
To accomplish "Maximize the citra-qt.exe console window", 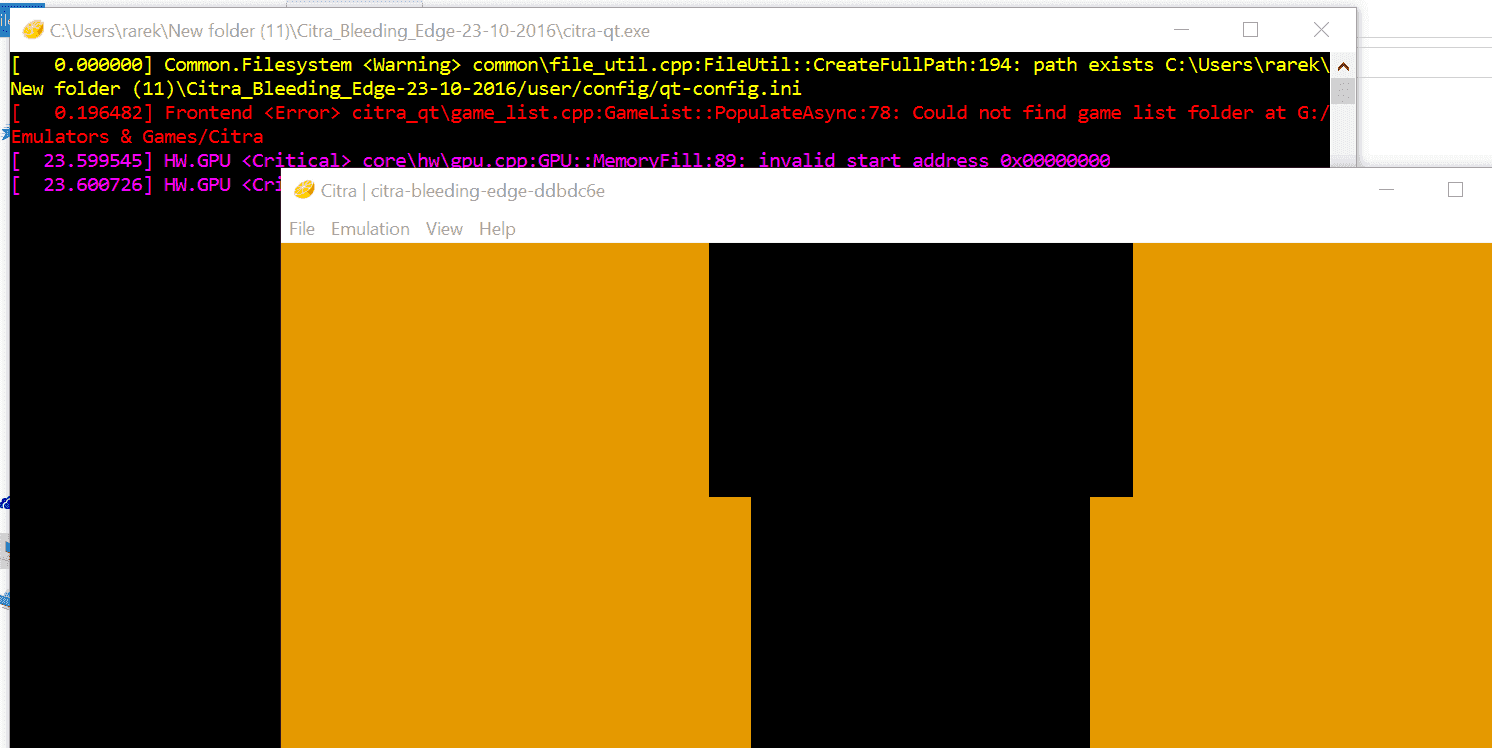I will tap(1250, 30).
